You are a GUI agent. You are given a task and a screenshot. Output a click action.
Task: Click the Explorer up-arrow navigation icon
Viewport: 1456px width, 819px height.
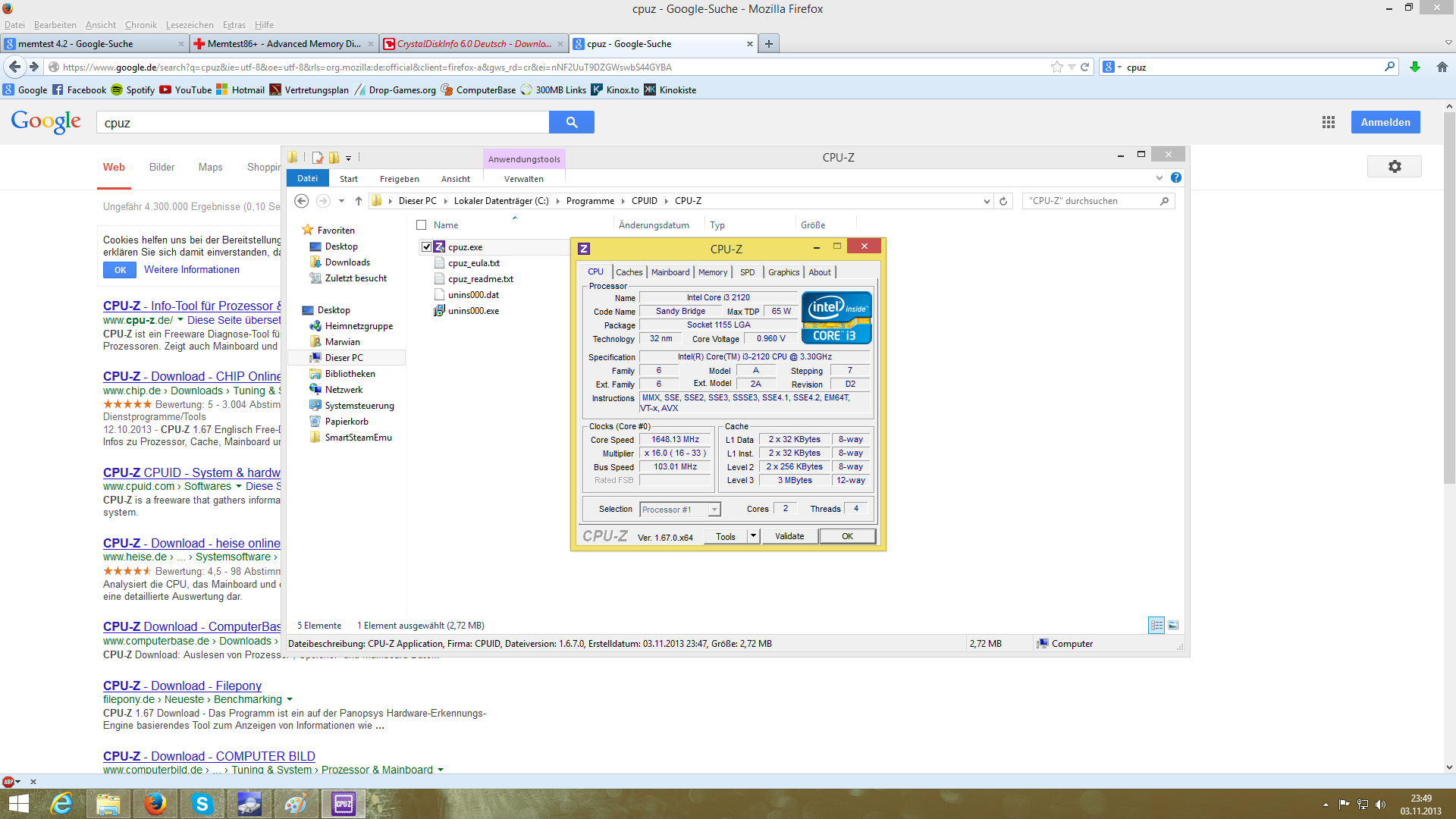(x=358, y=201)
